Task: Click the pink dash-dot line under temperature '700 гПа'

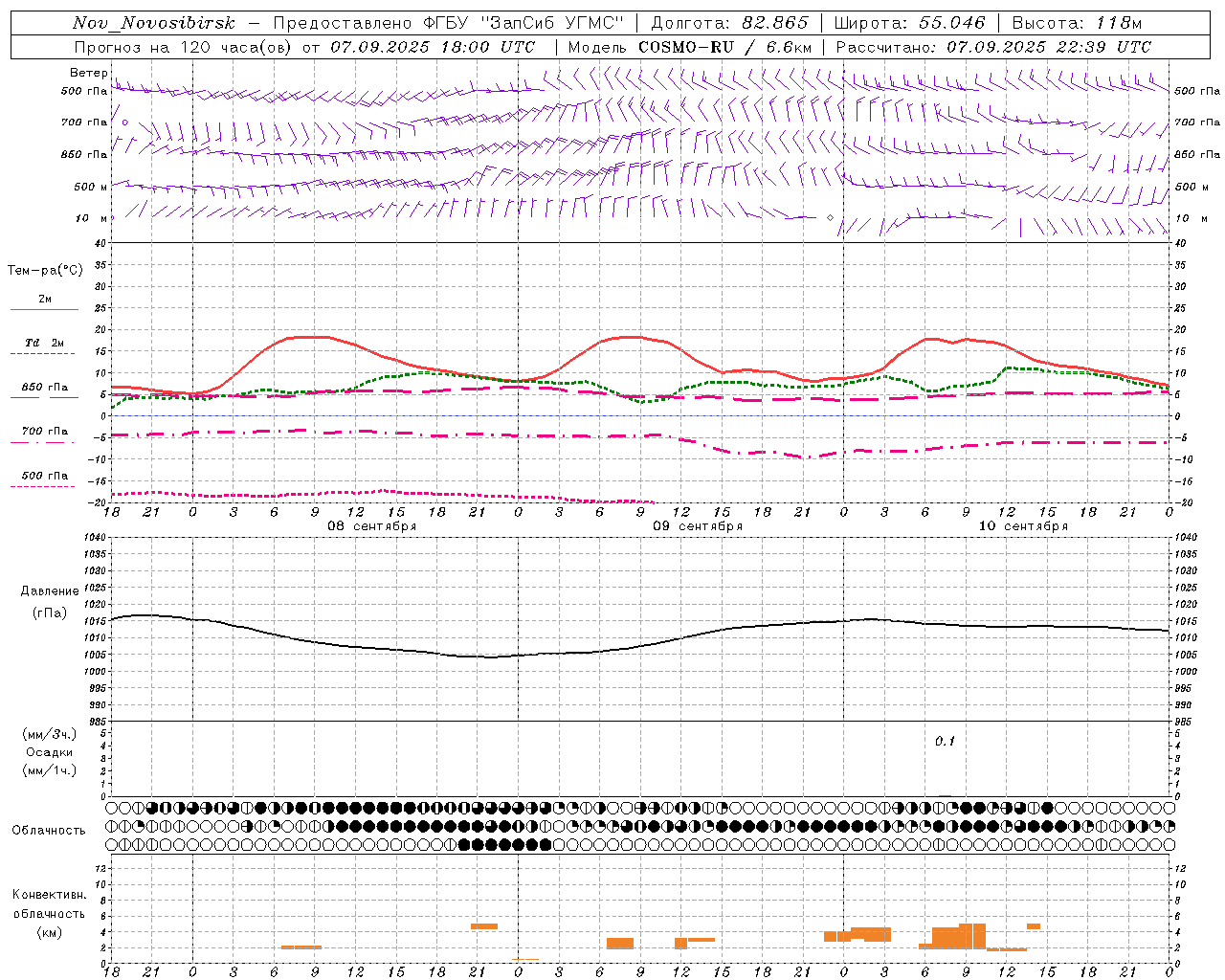Action: (44, 442)
